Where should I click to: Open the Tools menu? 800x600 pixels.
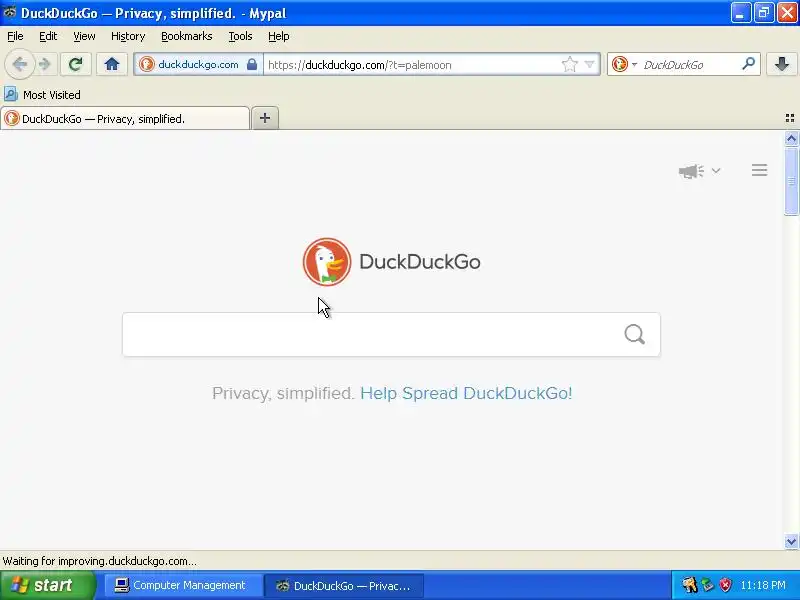point(240,36)
